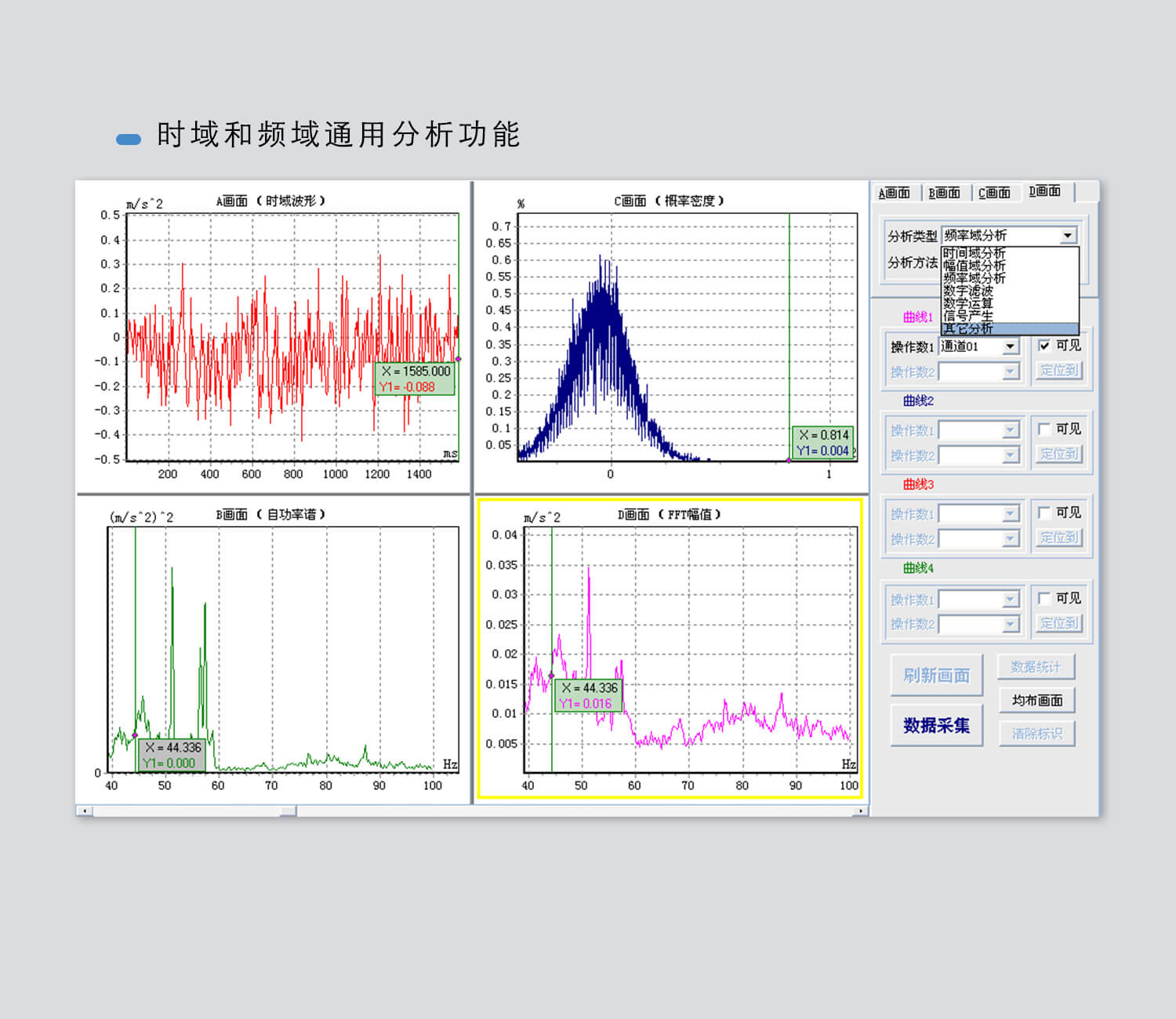The width and height of the screenshot is (1176, 1019).
Task: Tick the 曲线3 可见 checkbox
Action: pyautogui.click(x=1044, y=513)
